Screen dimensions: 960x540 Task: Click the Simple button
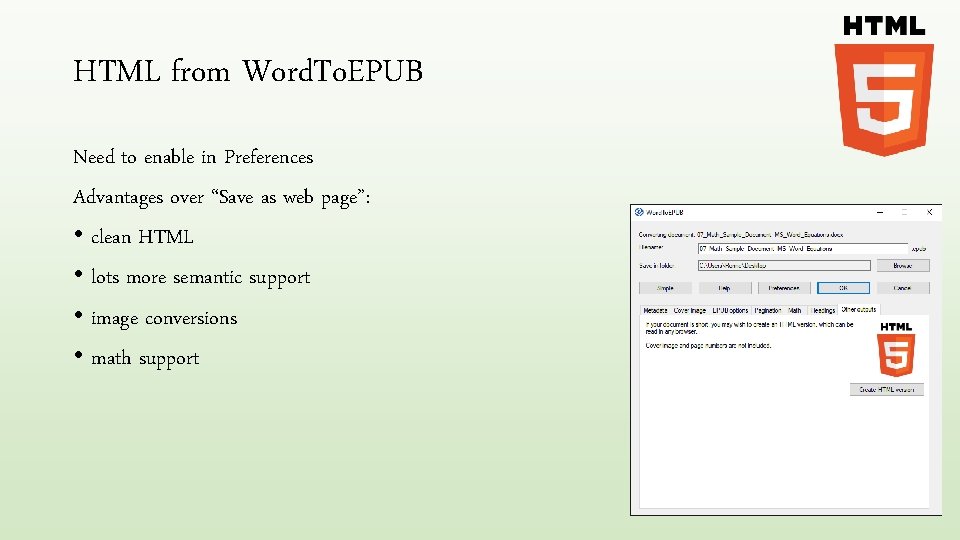tap(665, 288)
